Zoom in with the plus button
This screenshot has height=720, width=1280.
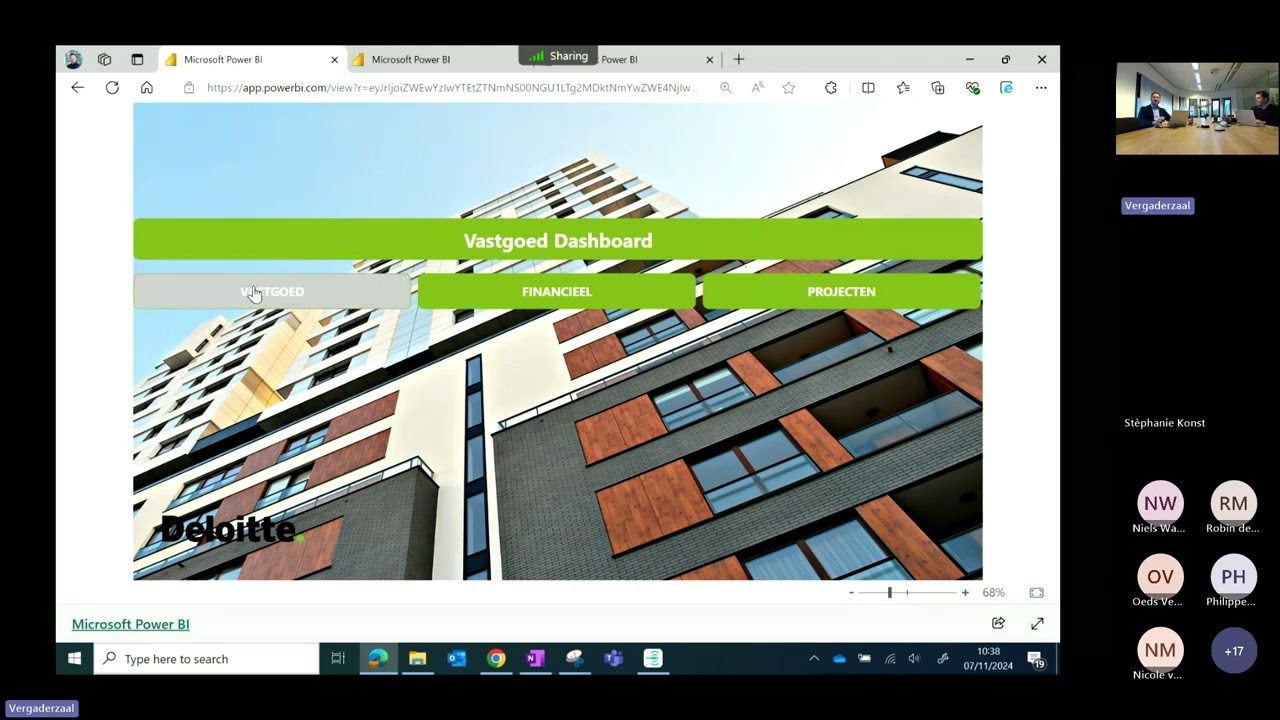coord(965,593)
